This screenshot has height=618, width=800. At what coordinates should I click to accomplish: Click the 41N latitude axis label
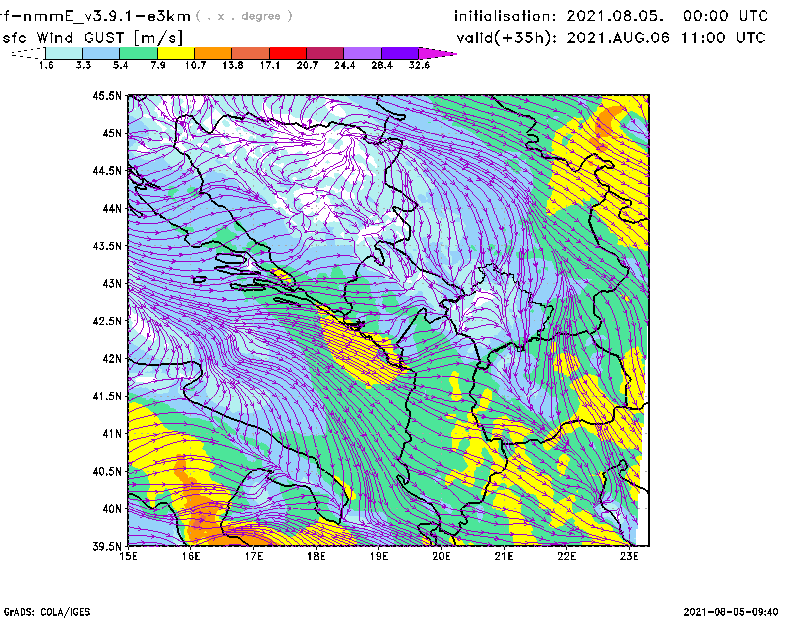pos(112,434)
